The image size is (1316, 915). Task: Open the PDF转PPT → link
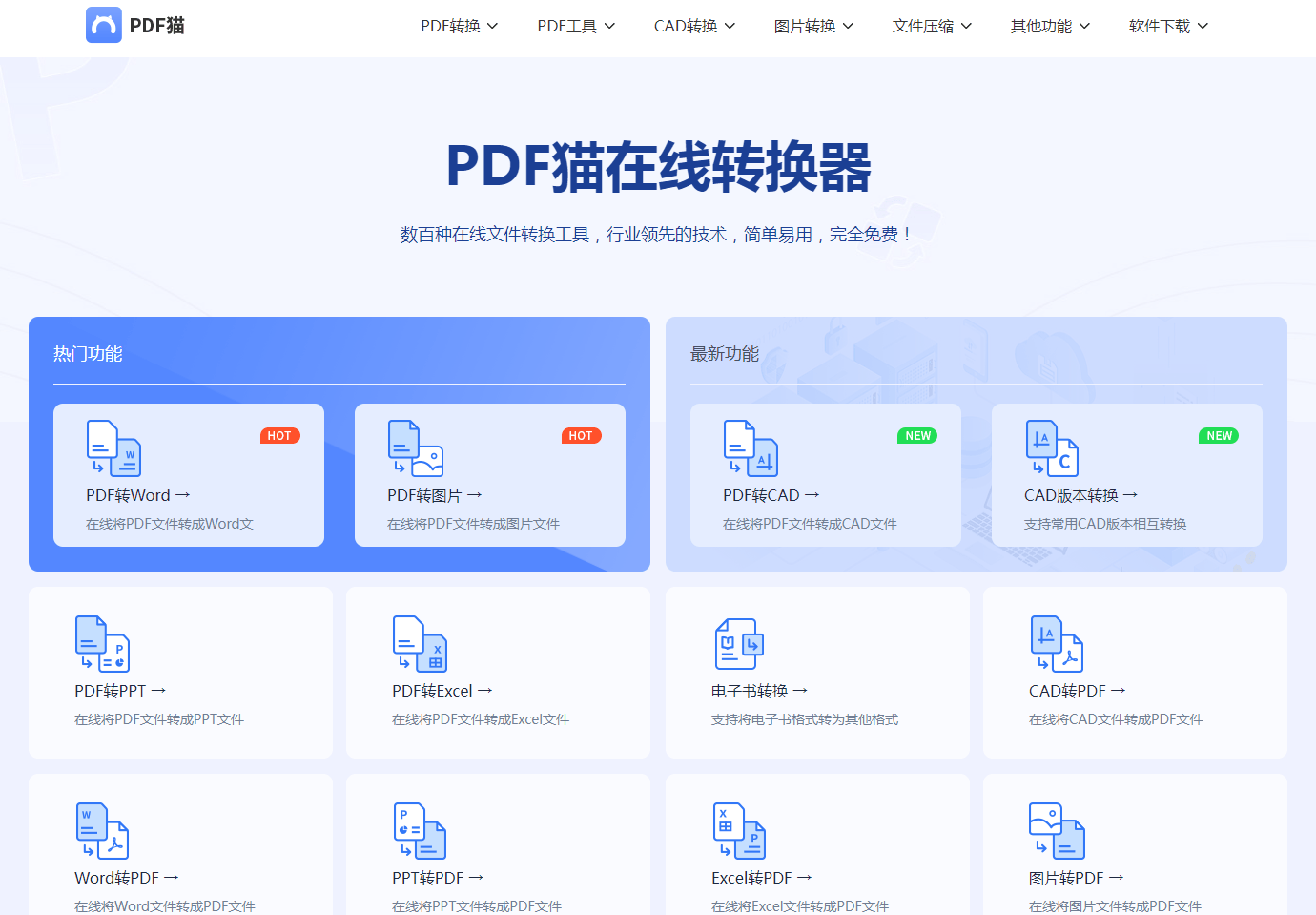click(x=120, y=691)
